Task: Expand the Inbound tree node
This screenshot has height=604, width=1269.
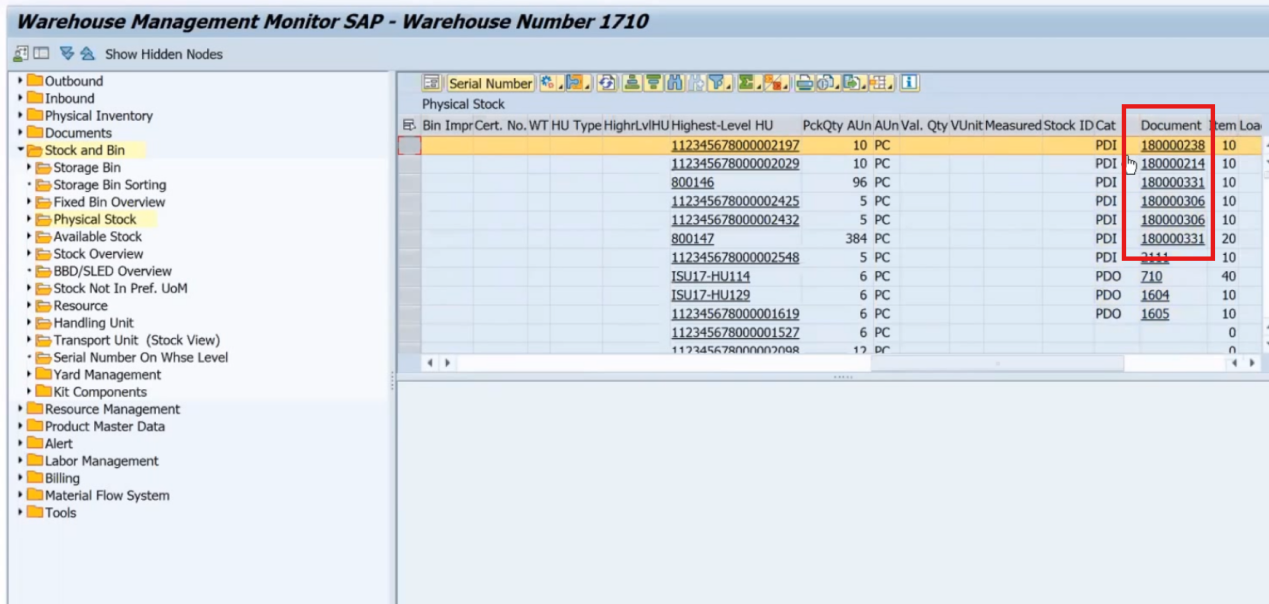Action: [x=20, y=98]
